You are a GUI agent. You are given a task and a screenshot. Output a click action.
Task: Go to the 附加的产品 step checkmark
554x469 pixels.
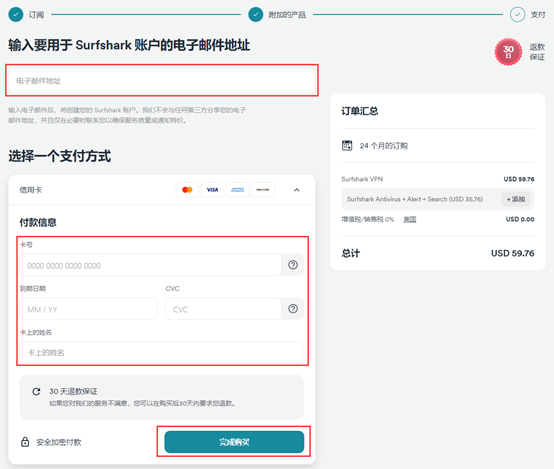point(256,14)
